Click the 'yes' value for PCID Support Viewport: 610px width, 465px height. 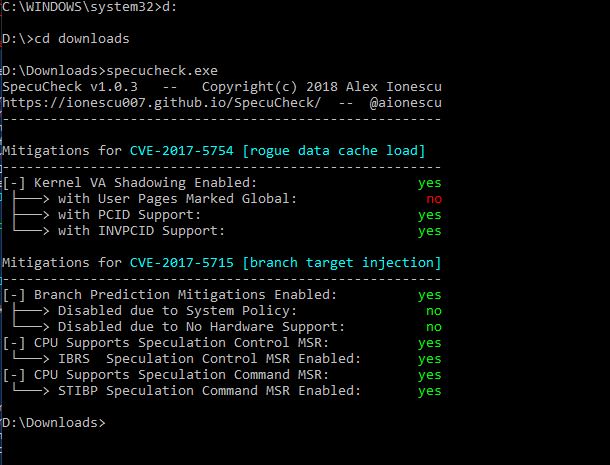pyautogui.click(x=429, y=215)
